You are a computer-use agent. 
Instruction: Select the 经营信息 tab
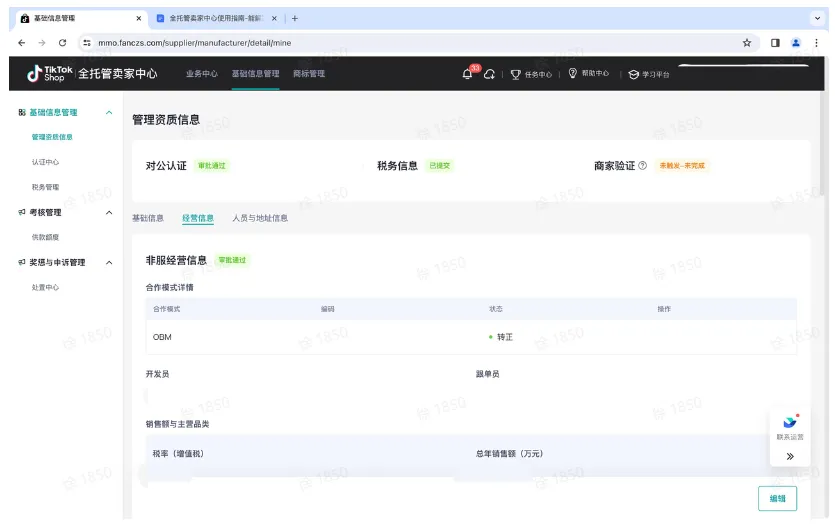point(198,218)
